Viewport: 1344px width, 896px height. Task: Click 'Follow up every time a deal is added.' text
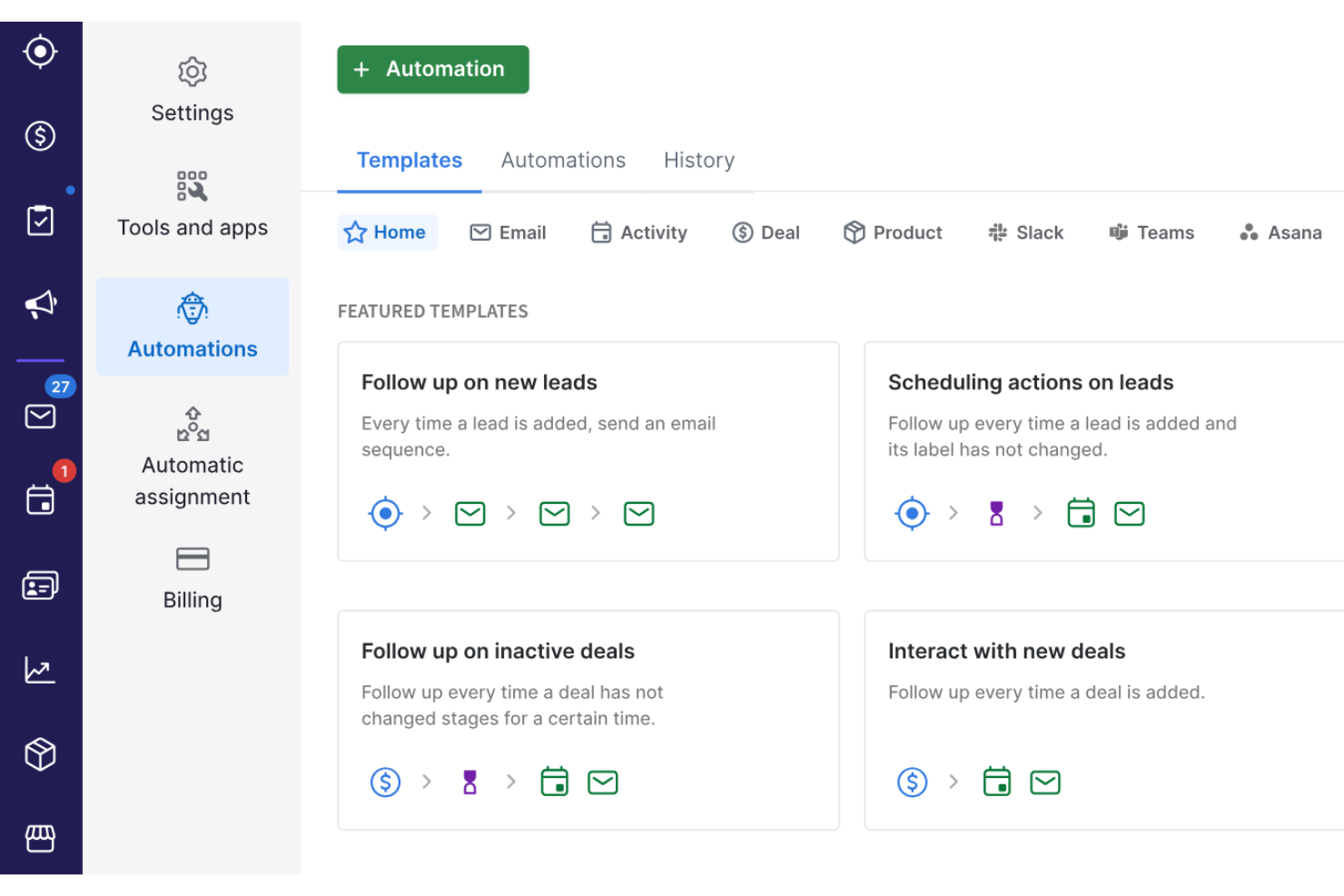coord(1046,693)
